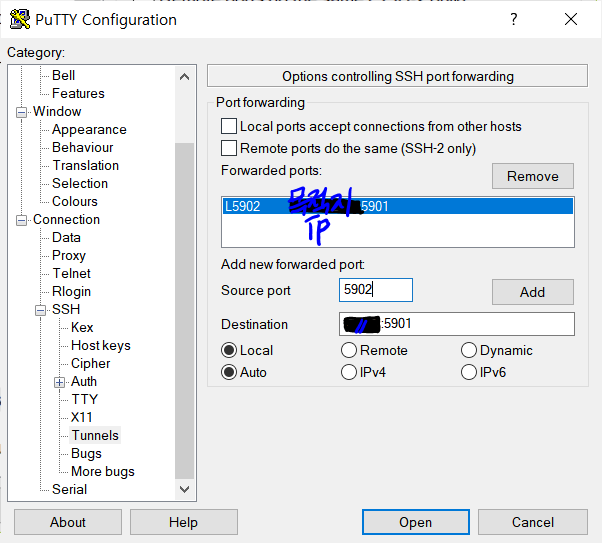The height and width of the screenshot is (543, 602).
Task: Select the Auth category
Action: coord(84,381)
